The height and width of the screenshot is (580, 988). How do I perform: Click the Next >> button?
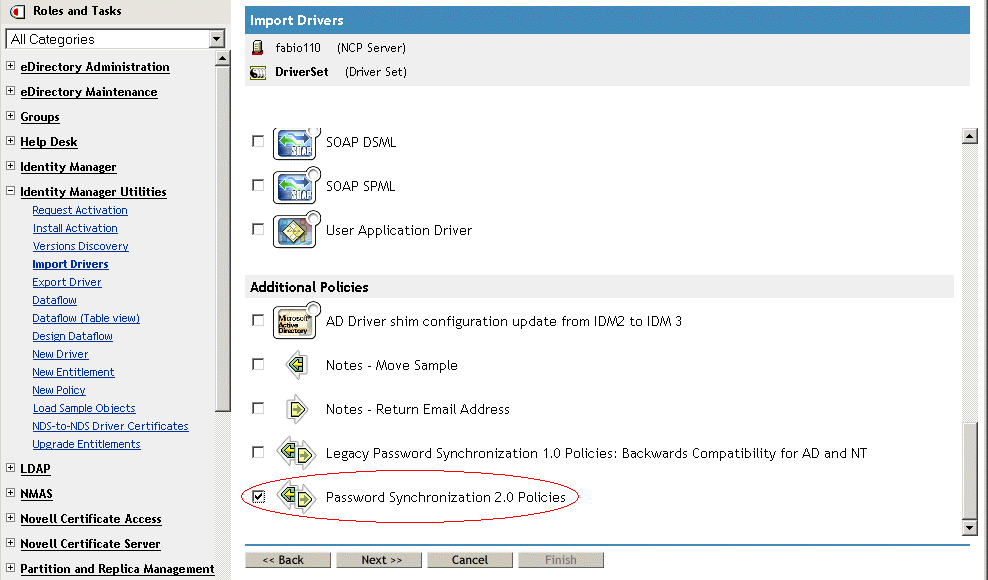click(x=381, y=560)
